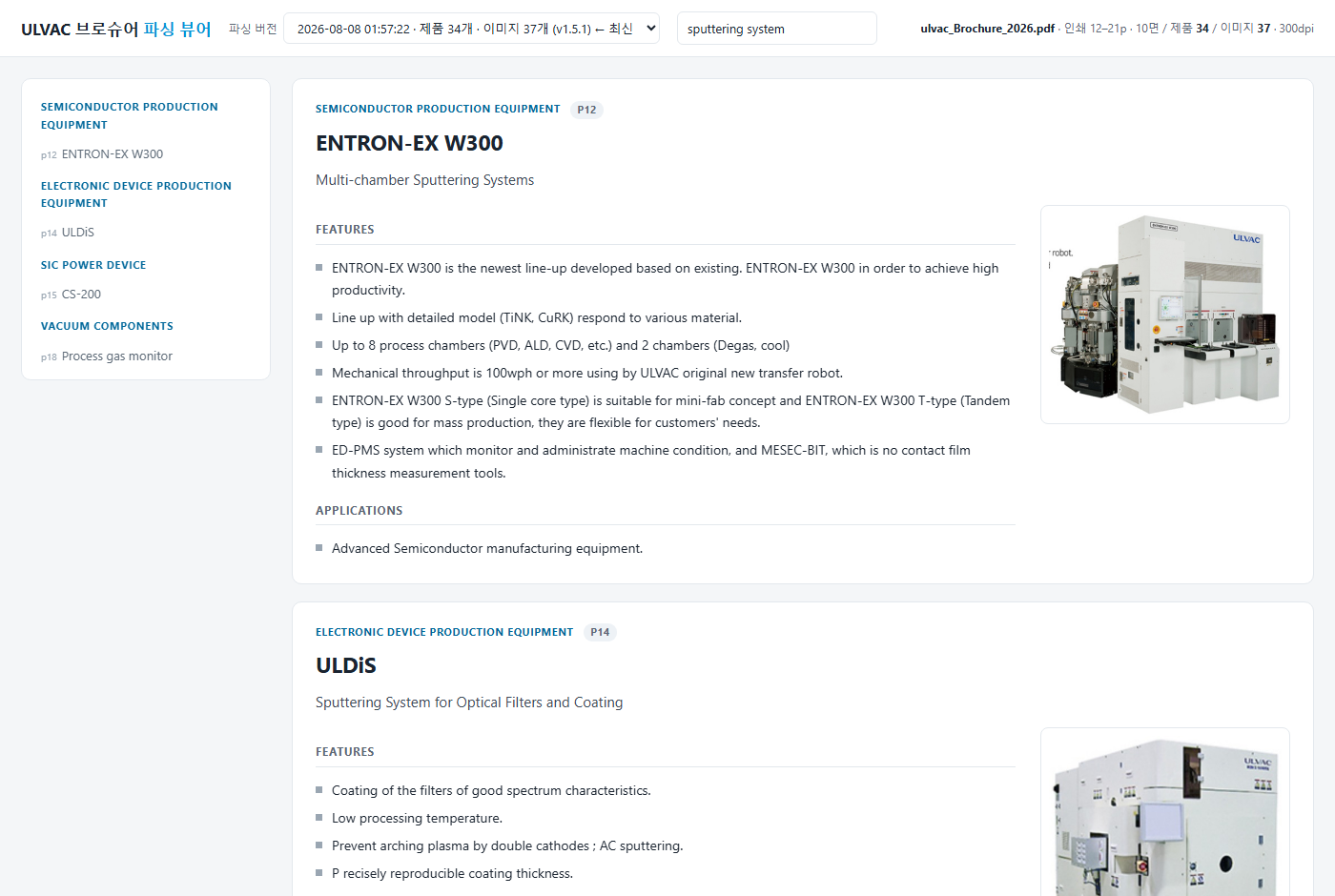
Task: Click sidebar heading 'SEMICONDUCTOR PRODUCTION EQUIPMENT'
Action: (x=130, y=115)
